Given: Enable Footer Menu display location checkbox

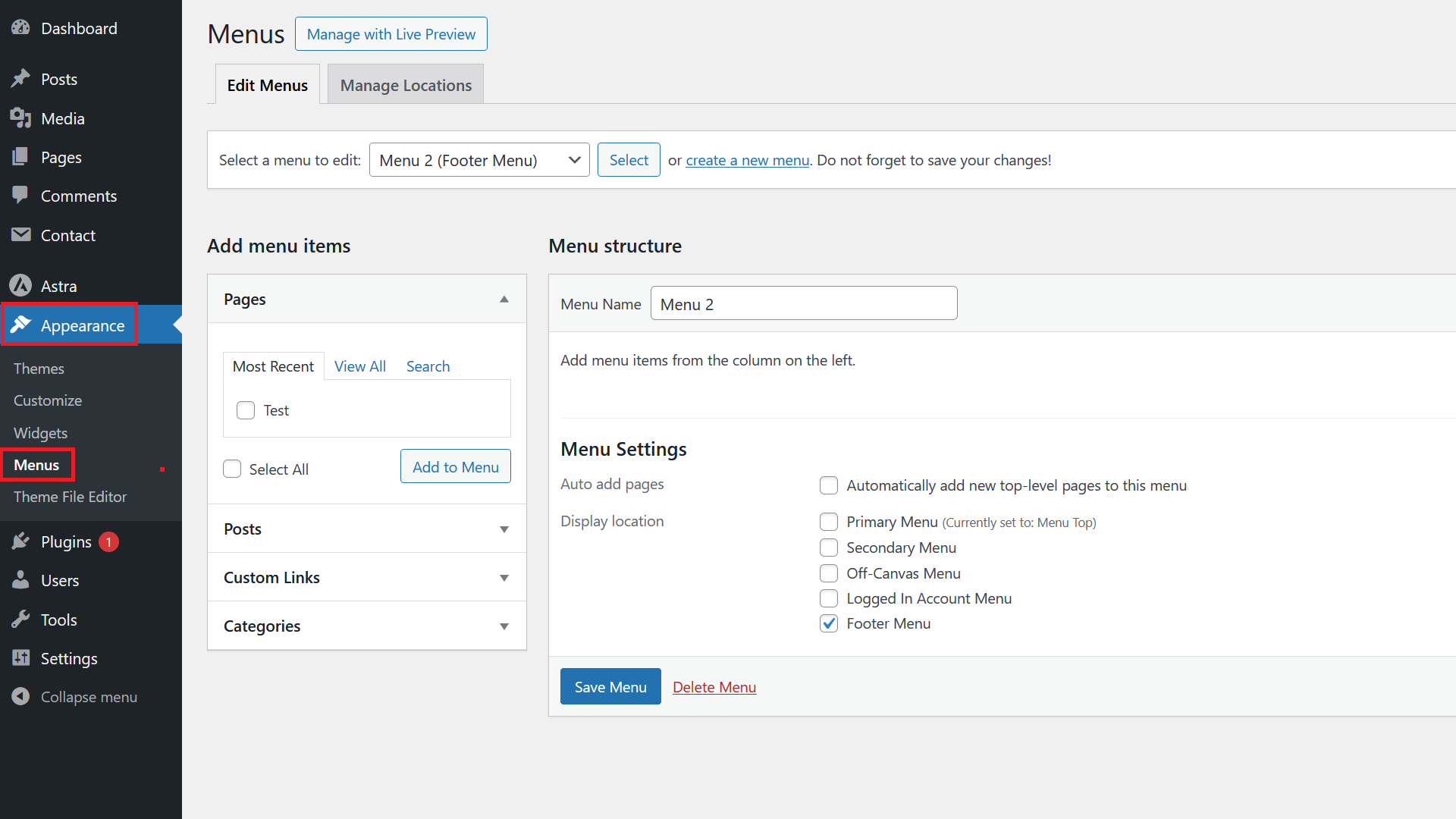Looking at the screenshot, I should (828, 623).
